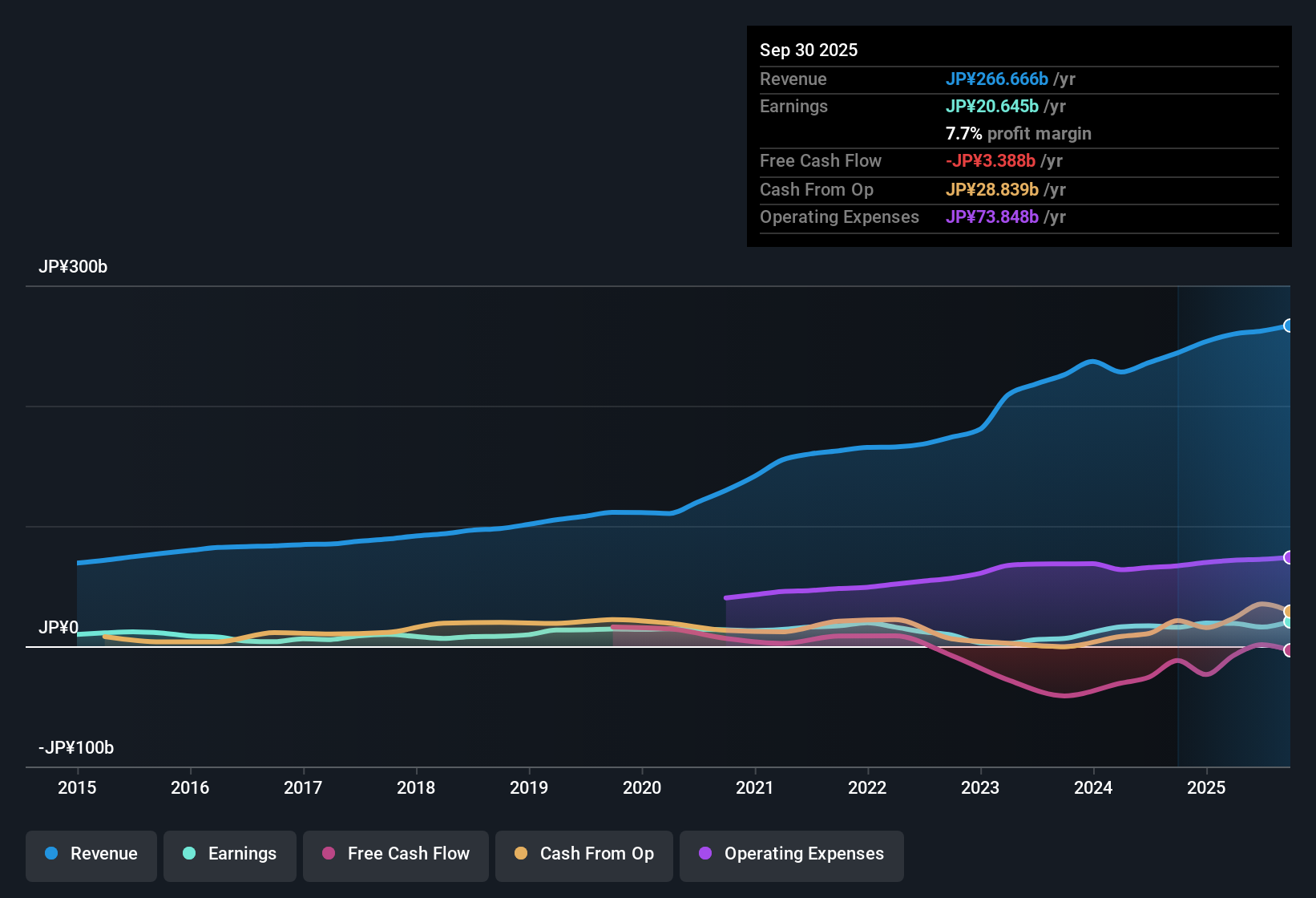Click the Cash From Op endpoint marker
This screenshot has height=898, width=1316.
click(x=1289, y=611)
